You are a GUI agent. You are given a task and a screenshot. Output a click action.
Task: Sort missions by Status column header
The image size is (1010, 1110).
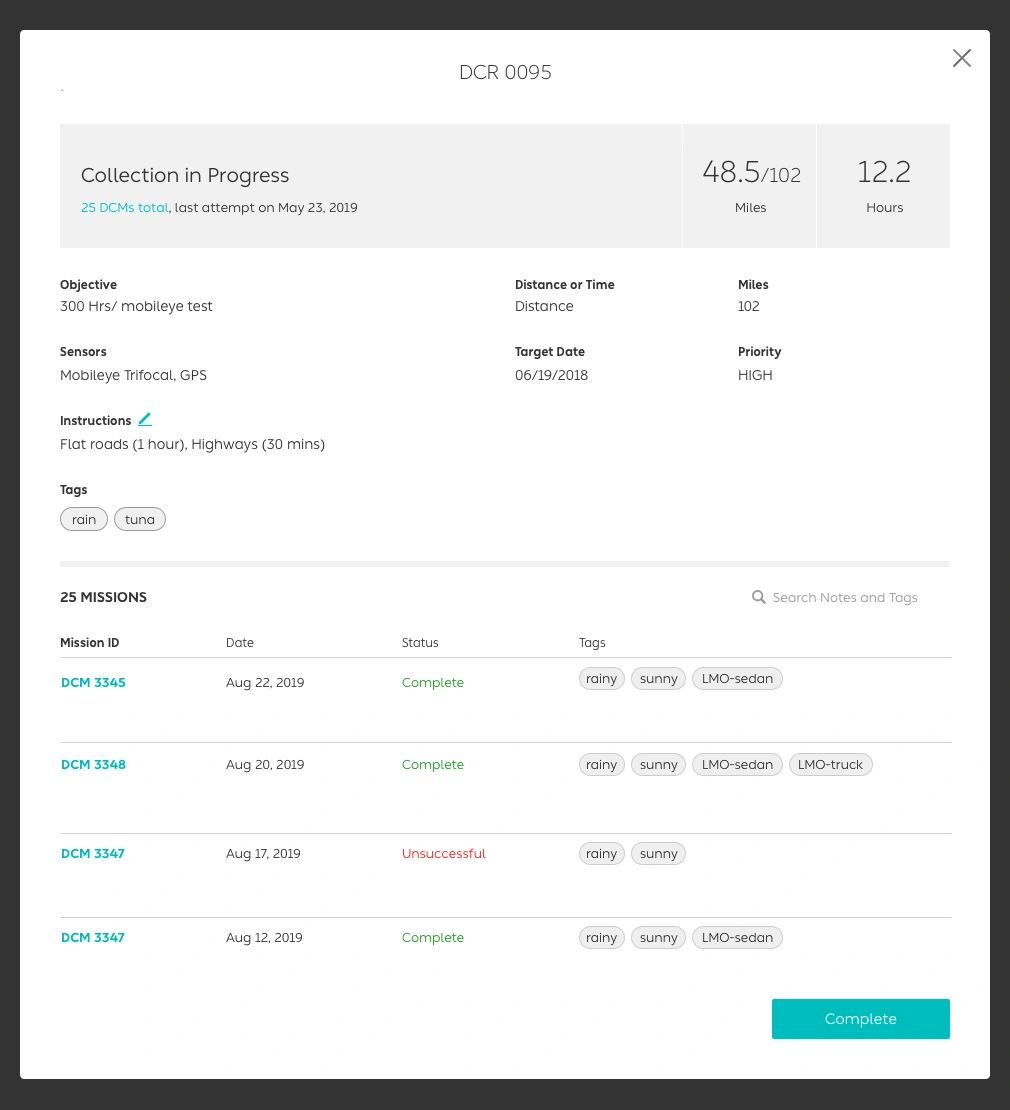coord(420,643)
